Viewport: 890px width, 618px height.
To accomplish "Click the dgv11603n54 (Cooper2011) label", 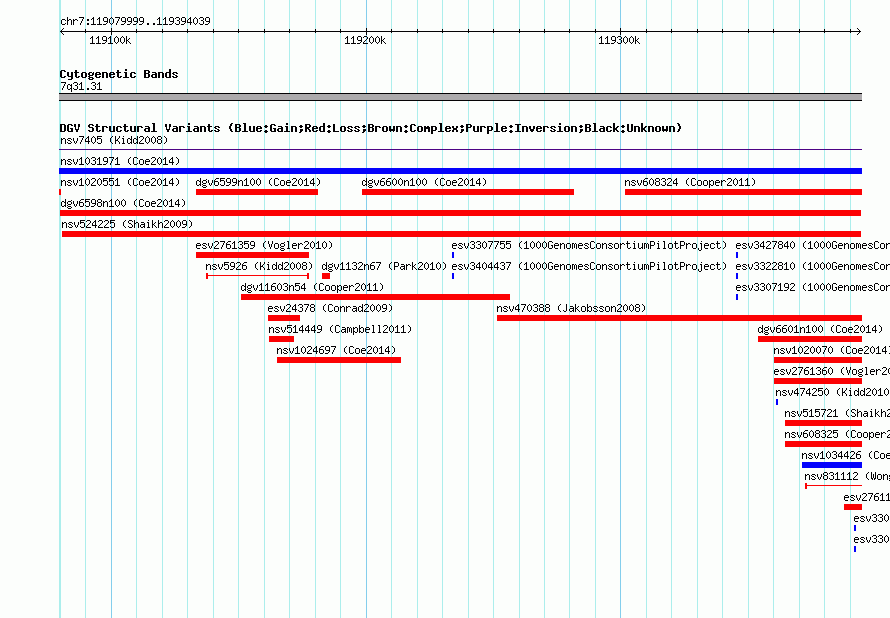I will (x=312, y=287).
